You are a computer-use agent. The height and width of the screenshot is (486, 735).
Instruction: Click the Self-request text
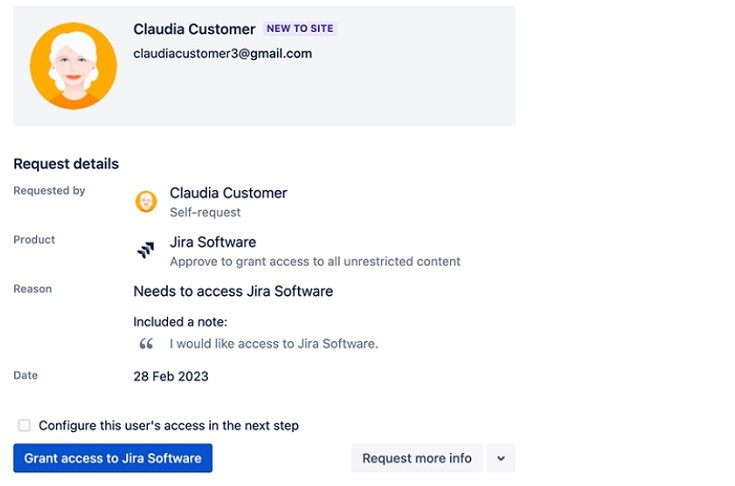click(x=205, y=212)
